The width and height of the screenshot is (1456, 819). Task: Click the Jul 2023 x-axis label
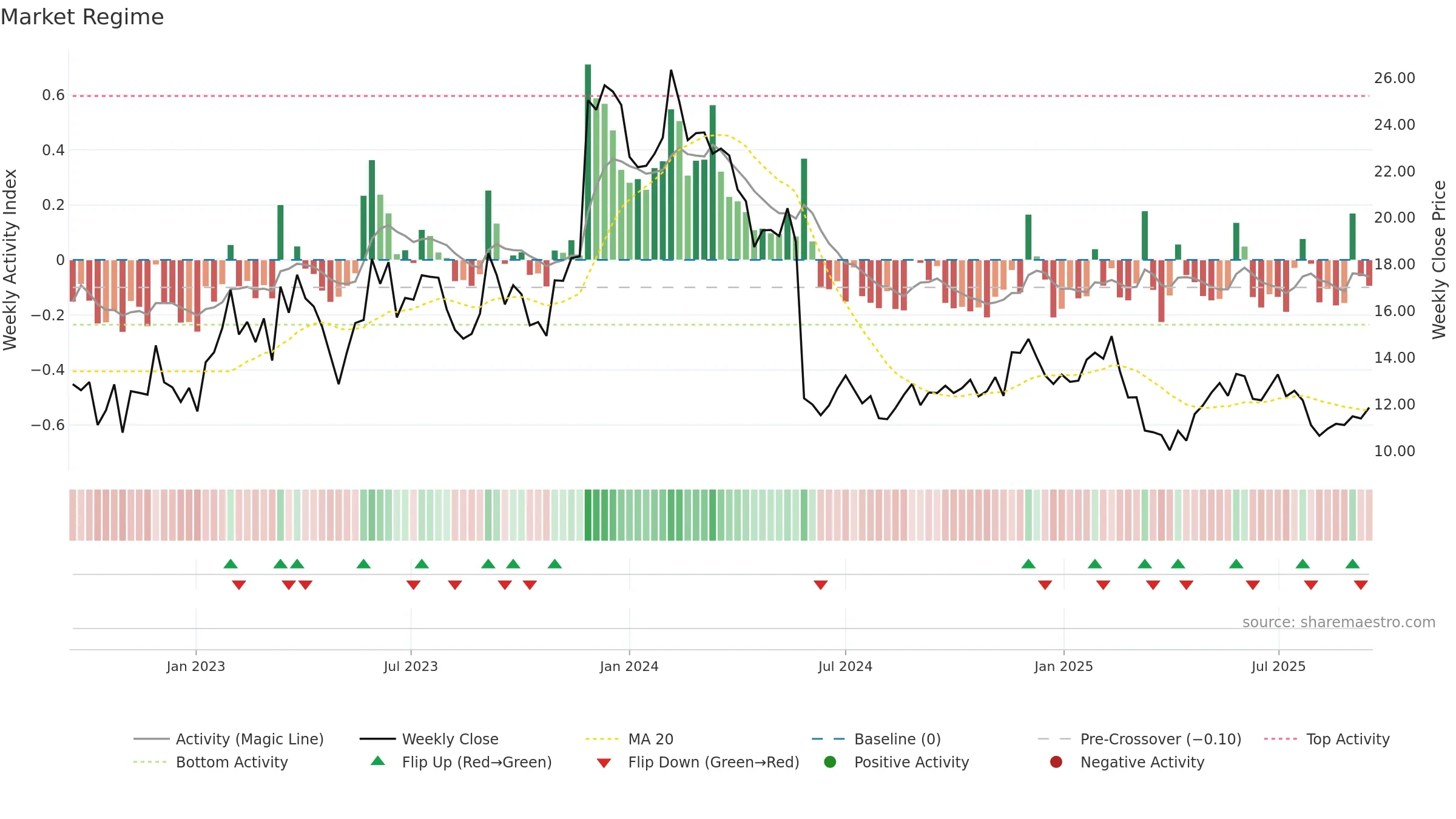coord(411,666)
